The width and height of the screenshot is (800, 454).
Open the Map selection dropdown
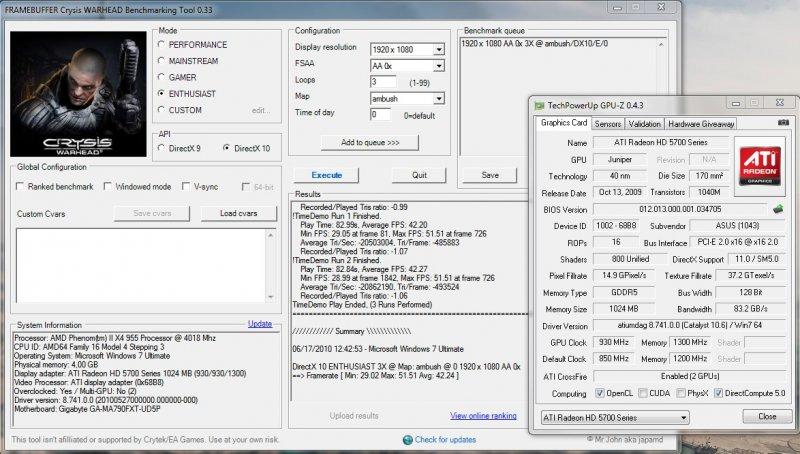[438, 99]
